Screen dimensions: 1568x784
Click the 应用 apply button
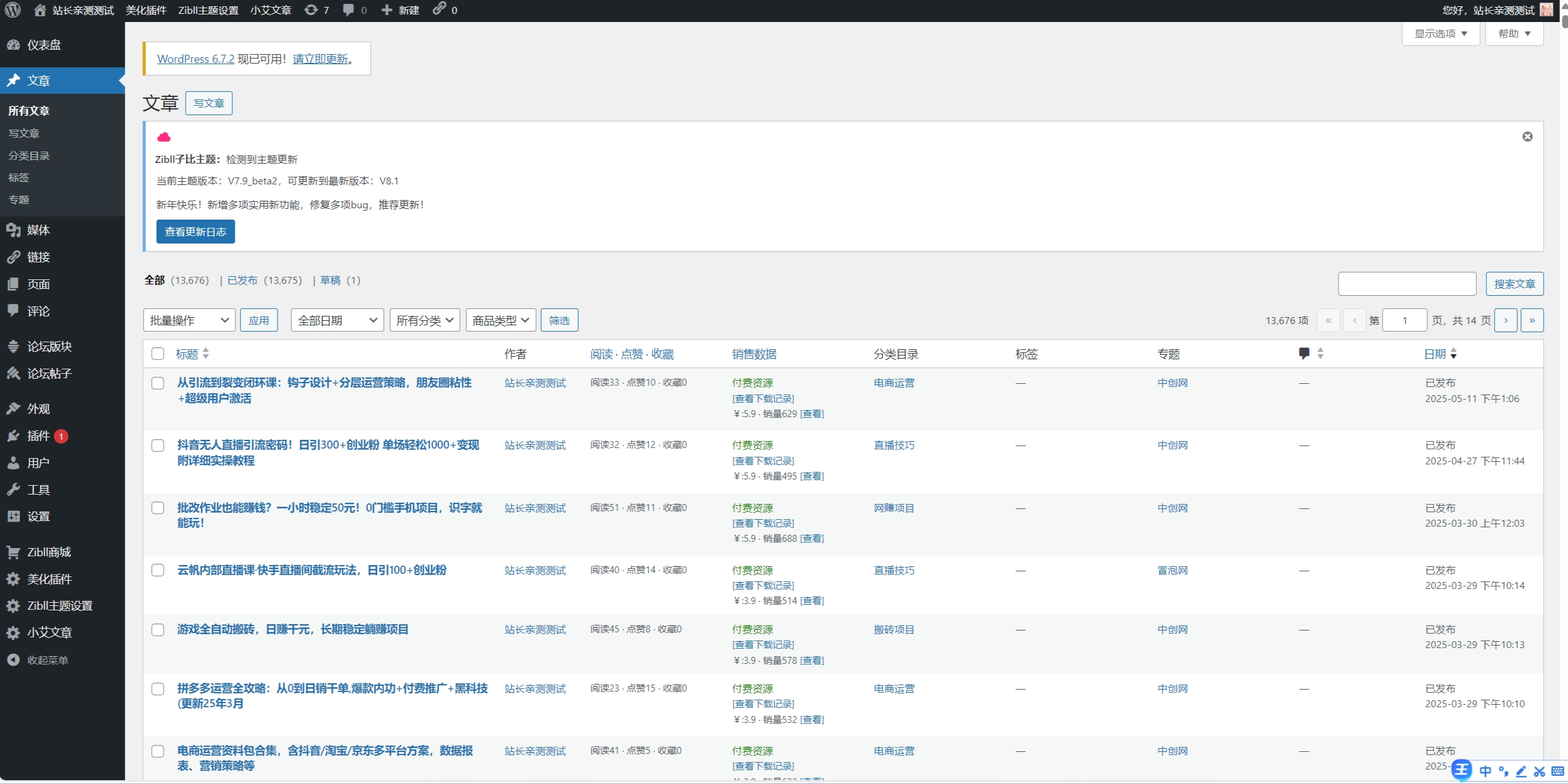click(259, 320)
